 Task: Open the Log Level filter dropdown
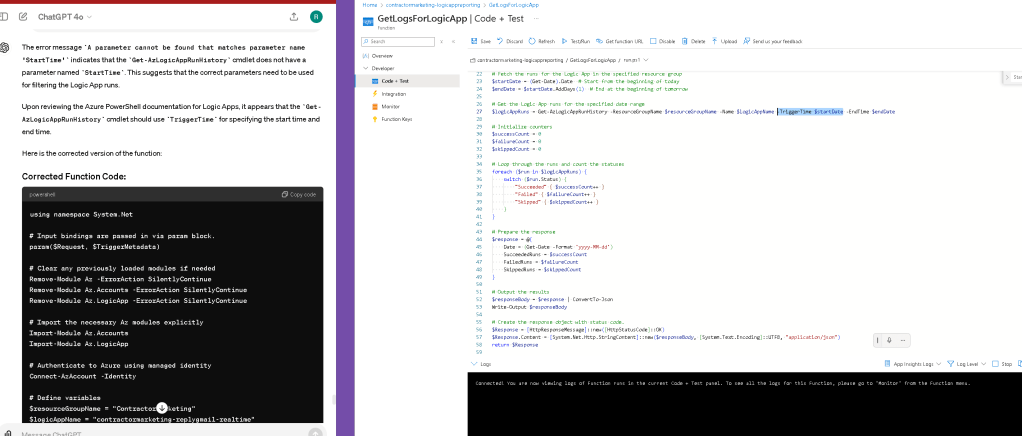(x=968, y=364)
